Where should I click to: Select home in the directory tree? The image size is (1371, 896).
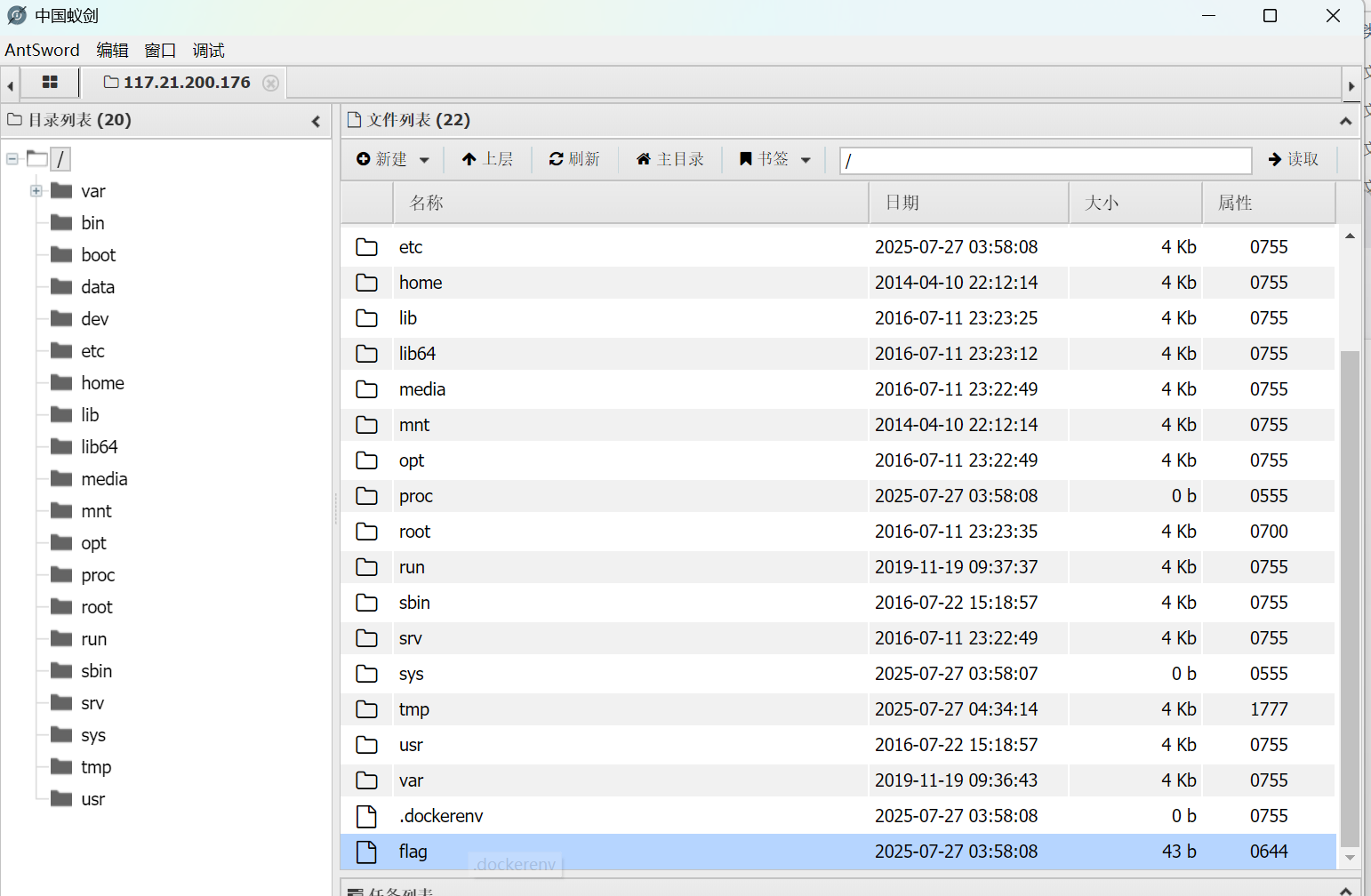point(102,383)
